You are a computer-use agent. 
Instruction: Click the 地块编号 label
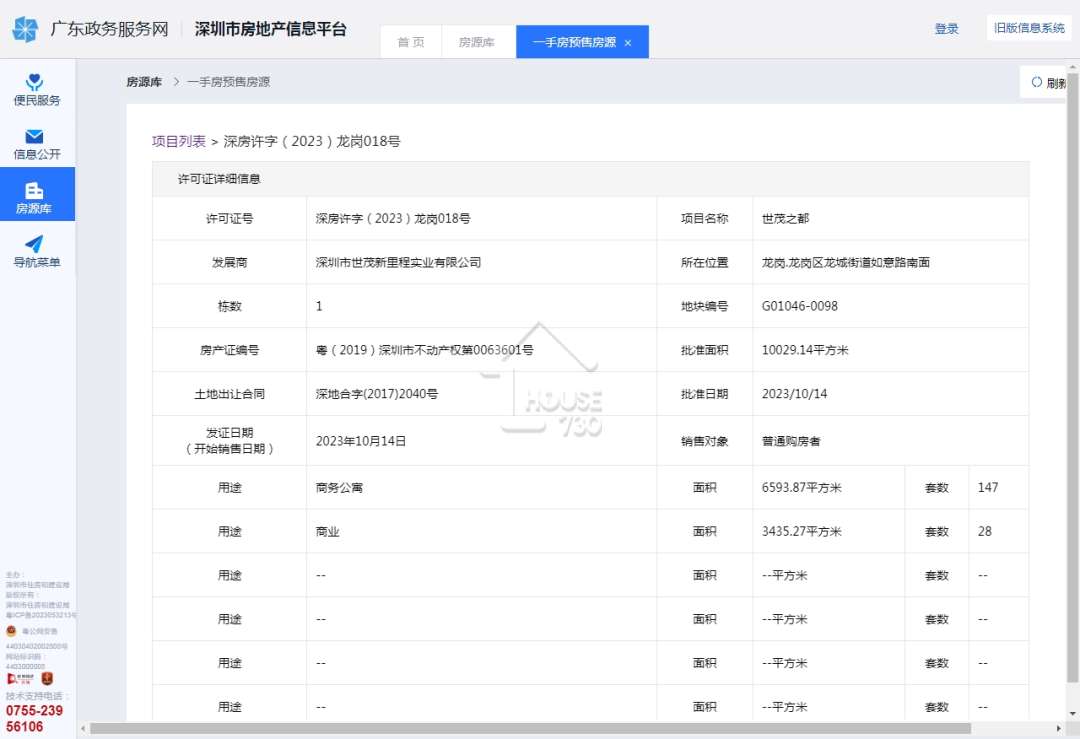click(704, 306)
